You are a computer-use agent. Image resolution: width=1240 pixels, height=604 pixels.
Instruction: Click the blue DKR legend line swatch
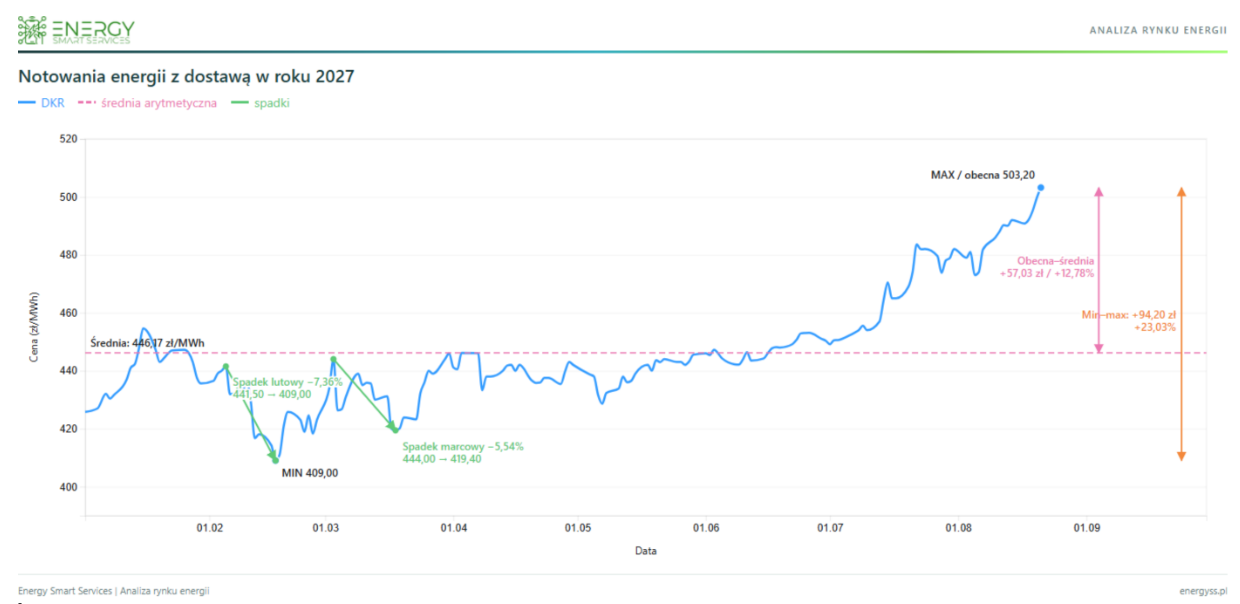point(26,103)
